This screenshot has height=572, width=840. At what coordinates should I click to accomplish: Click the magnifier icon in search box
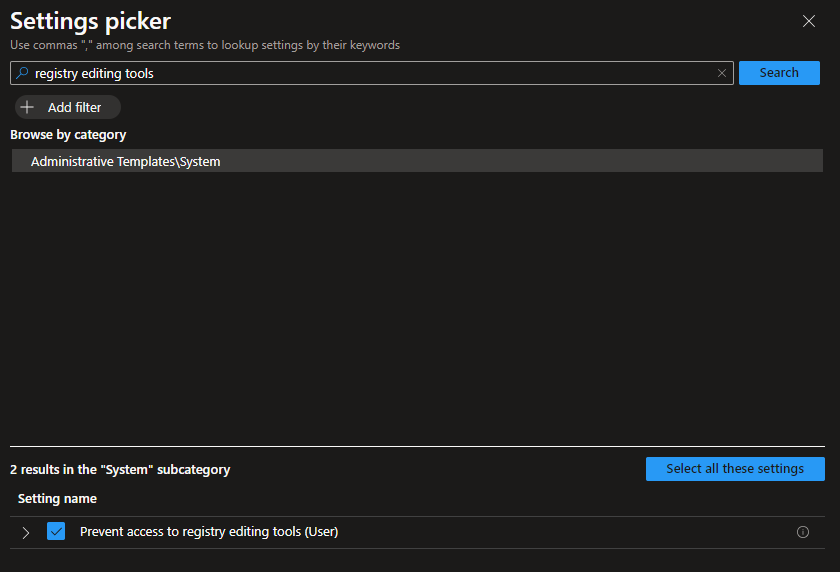22,73
